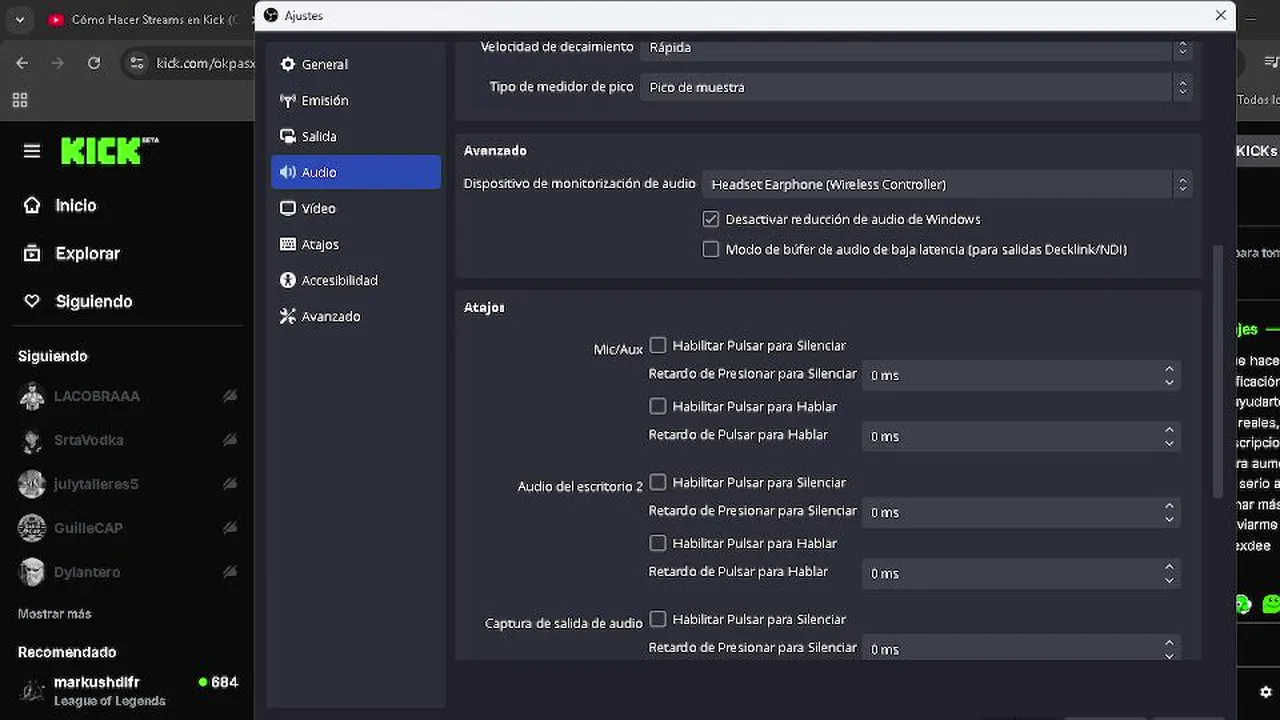Open the Explorar page on Kick
The image size is (1280, 720).
click(x=87, y=253)
